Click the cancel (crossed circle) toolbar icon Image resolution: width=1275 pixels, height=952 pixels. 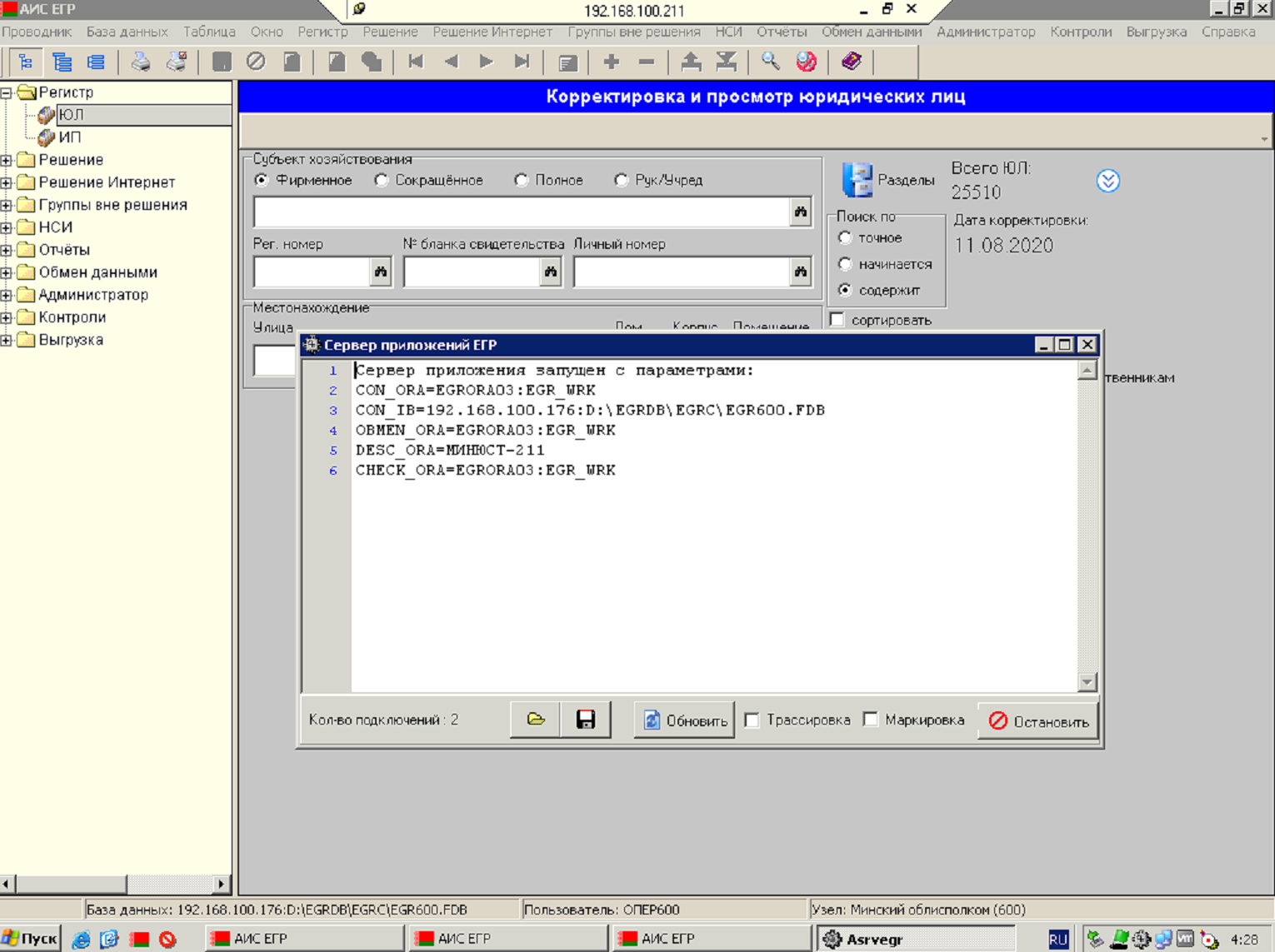(x=256, y=62)
